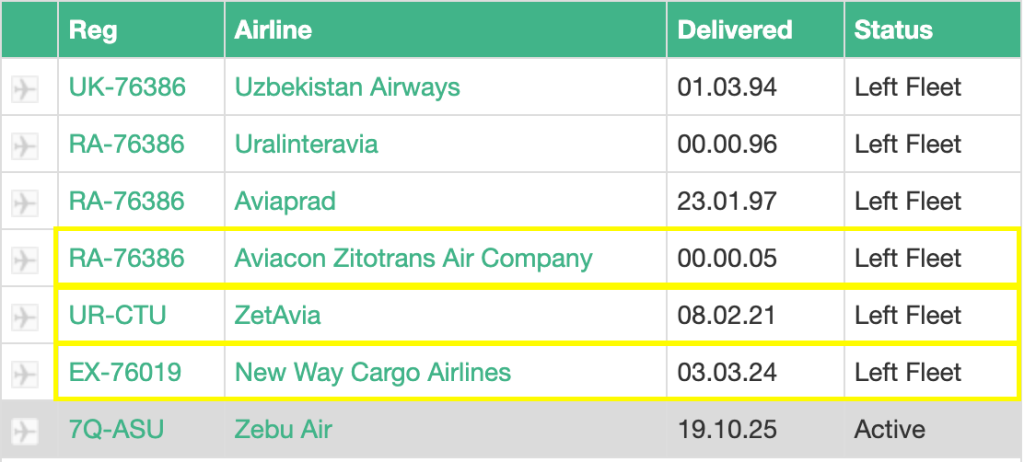Click the airplane icon in the Uralinteravia row
The width and height of the screenshot is (1024, 462).
click(25, 146)
